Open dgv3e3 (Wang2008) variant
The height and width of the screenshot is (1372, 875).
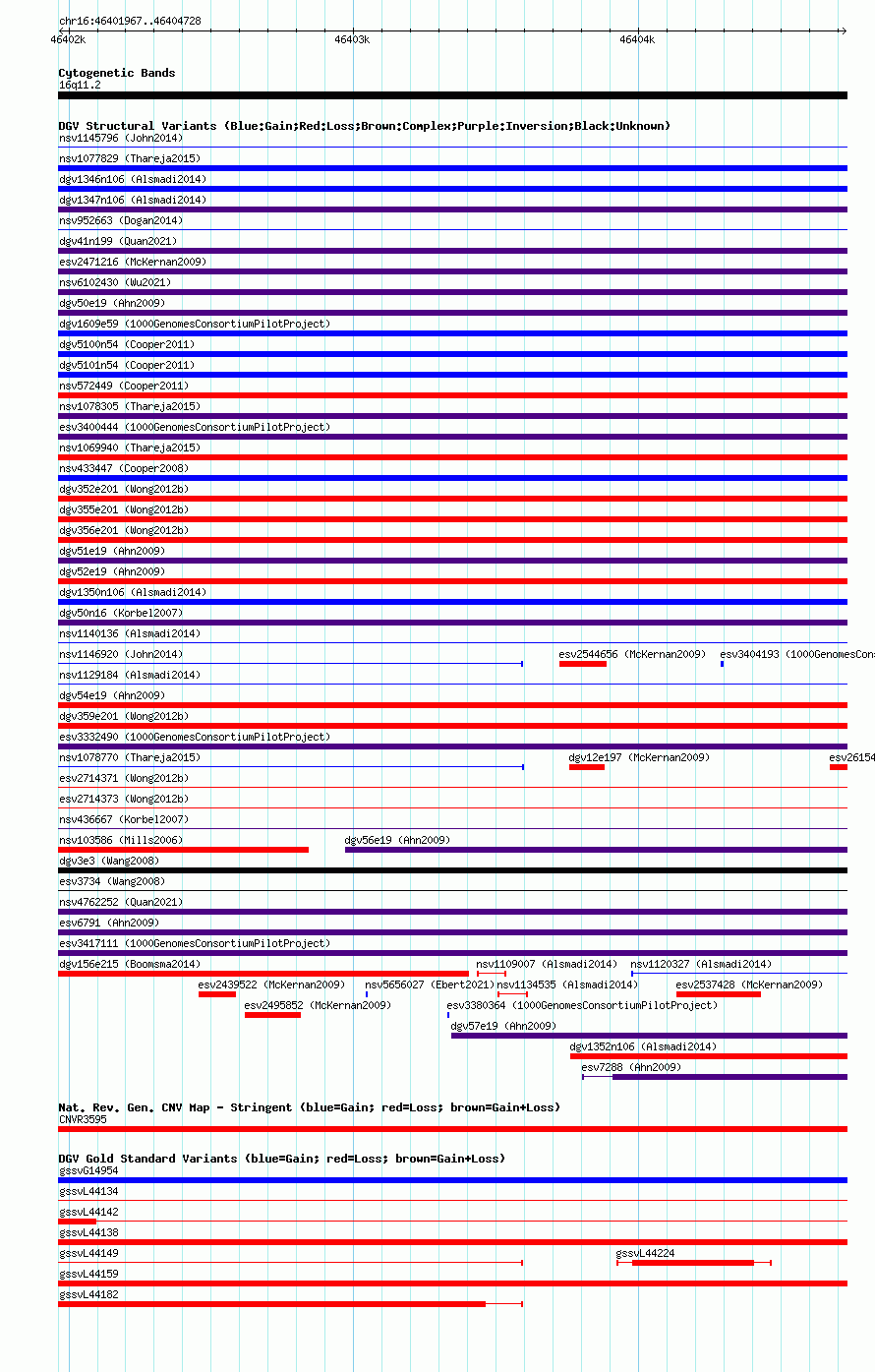point(452,870)
